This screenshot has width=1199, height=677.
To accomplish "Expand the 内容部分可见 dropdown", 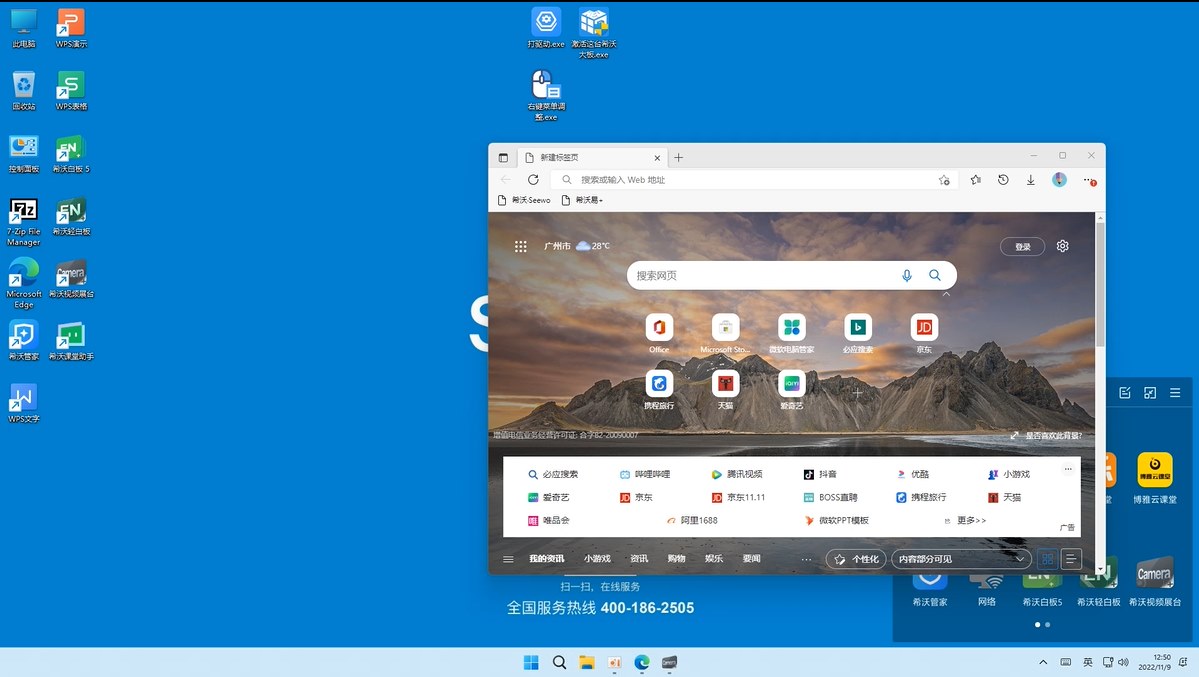I will (961, 559).
